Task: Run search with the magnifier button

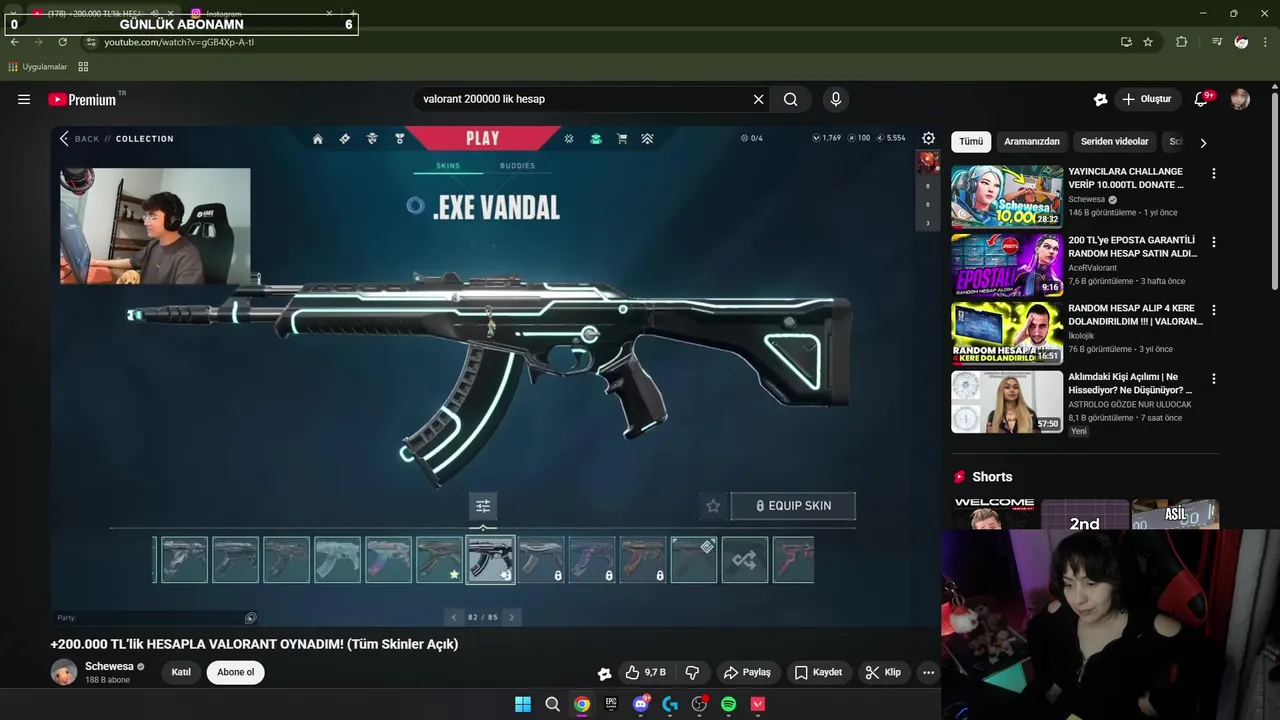Action: 791,99
